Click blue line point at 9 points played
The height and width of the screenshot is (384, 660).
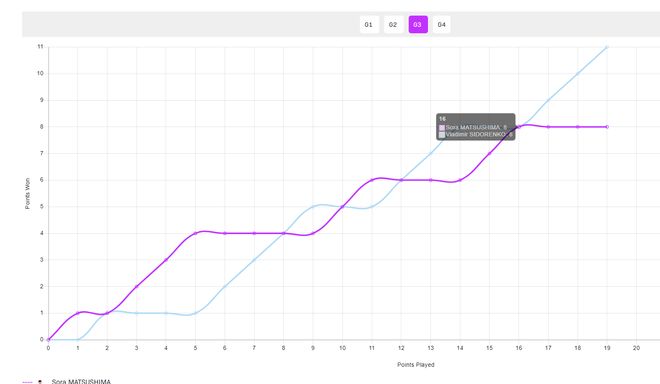point(313,207)
